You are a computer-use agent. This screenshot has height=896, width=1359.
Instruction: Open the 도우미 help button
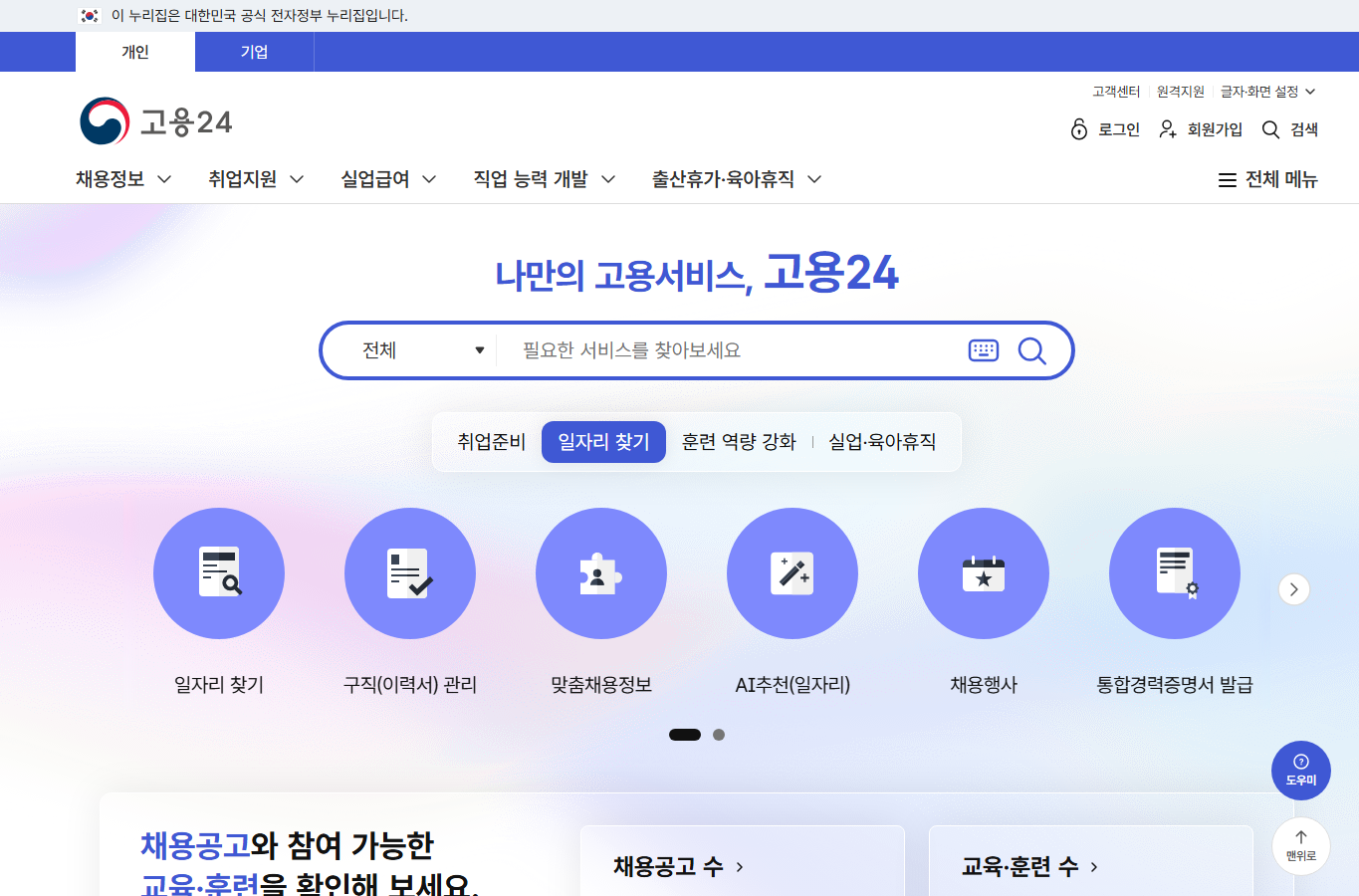(1301, 771)
